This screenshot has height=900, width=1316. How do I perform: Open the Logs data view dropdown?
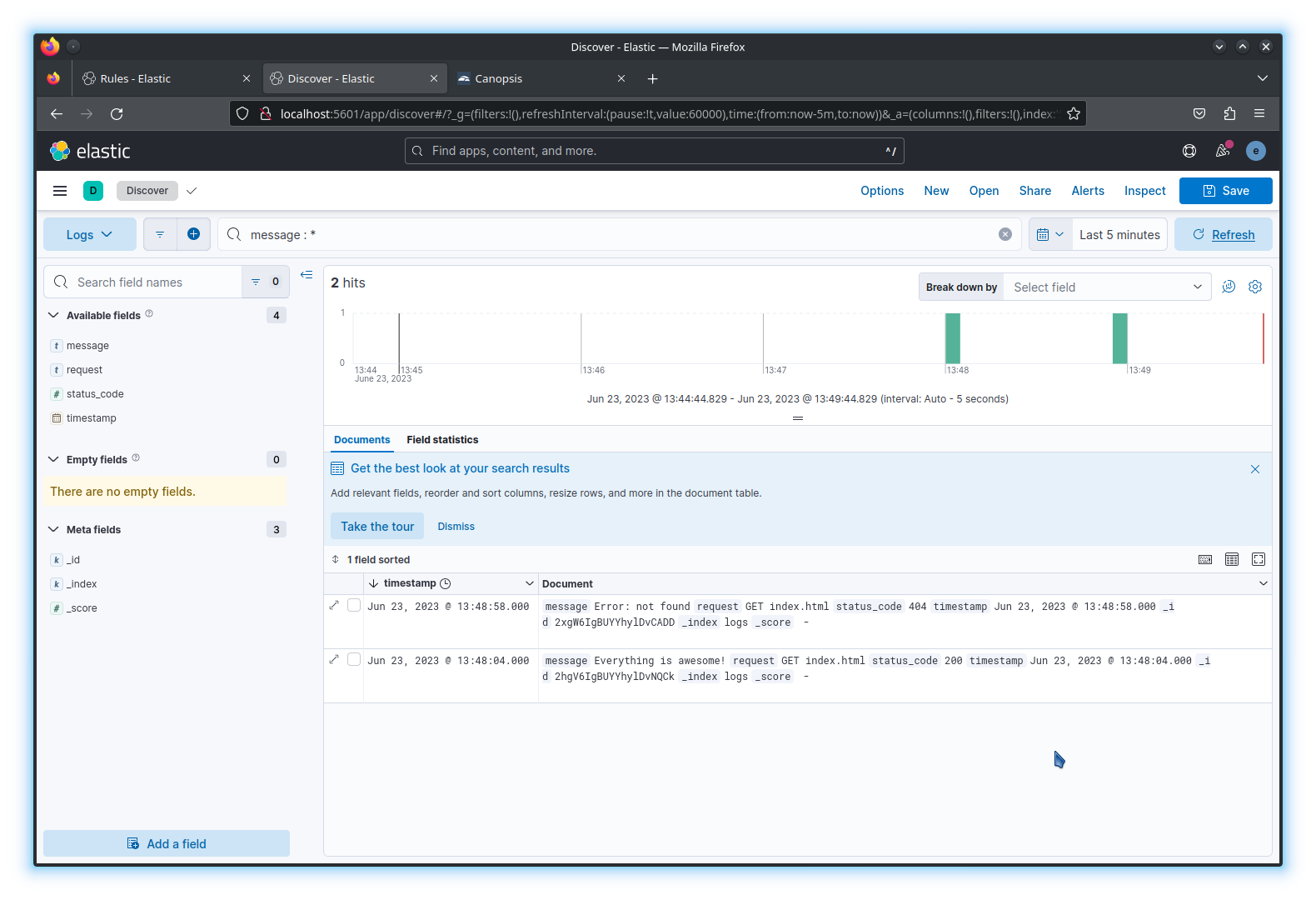(90, 234)
